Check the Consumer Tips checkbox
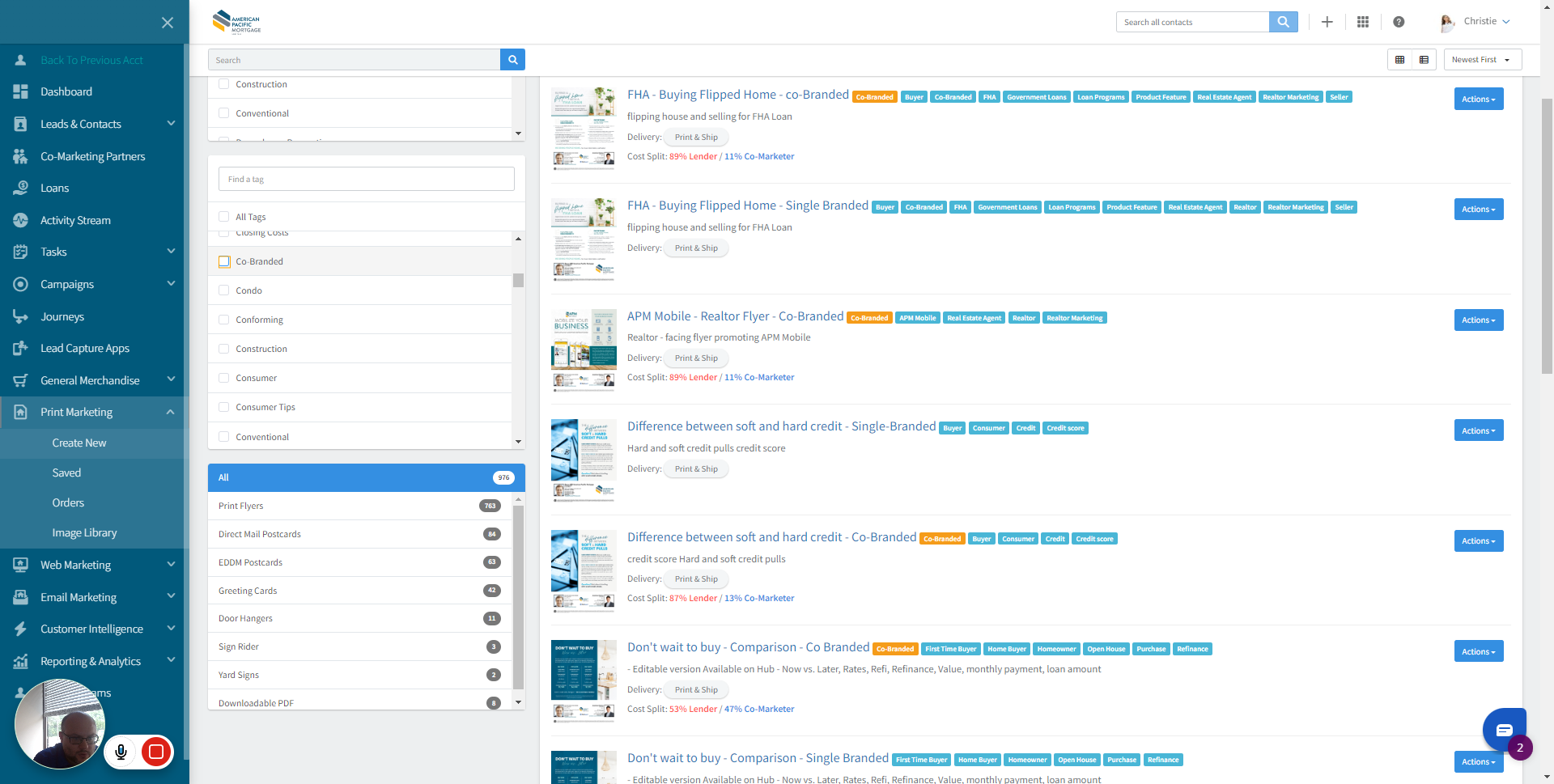This screenshot has width=1554, height=784. [x=224, y=407]
